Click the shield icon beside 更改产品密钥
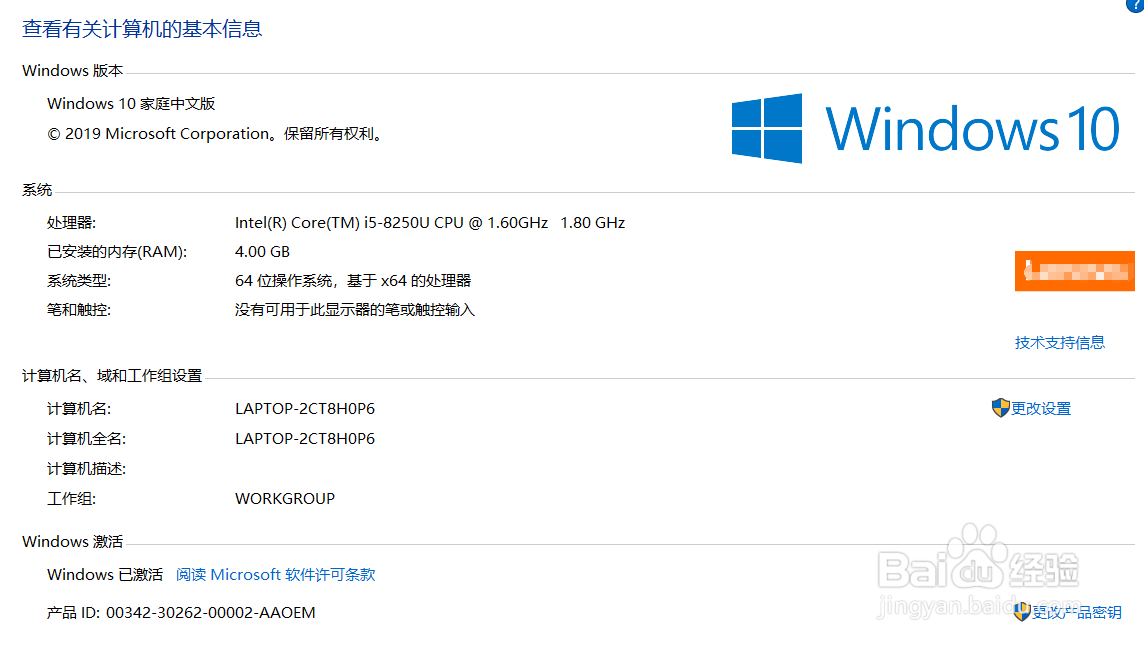 (x=1022, y=611)
